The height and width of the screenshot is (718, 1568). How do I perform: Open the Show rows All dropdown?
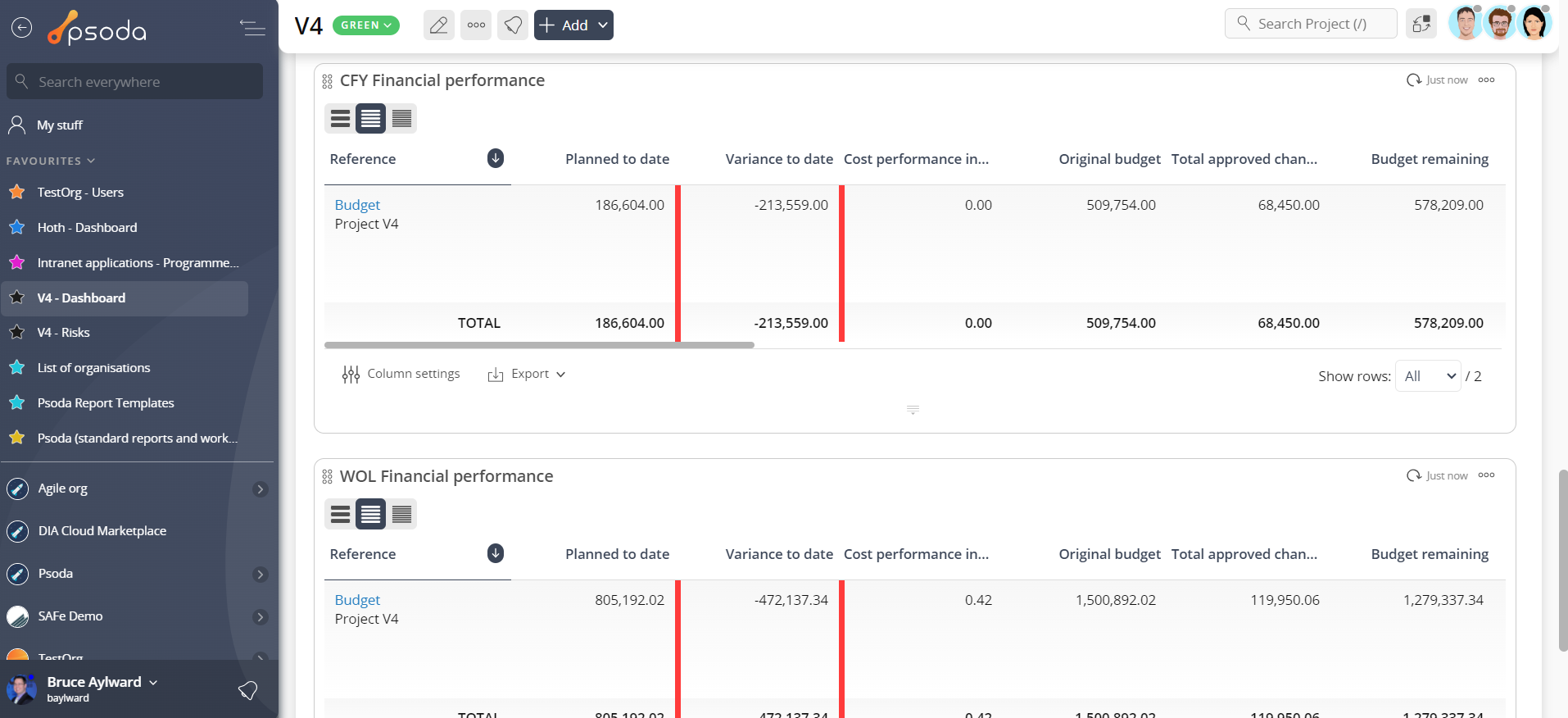pos(1428,376)
